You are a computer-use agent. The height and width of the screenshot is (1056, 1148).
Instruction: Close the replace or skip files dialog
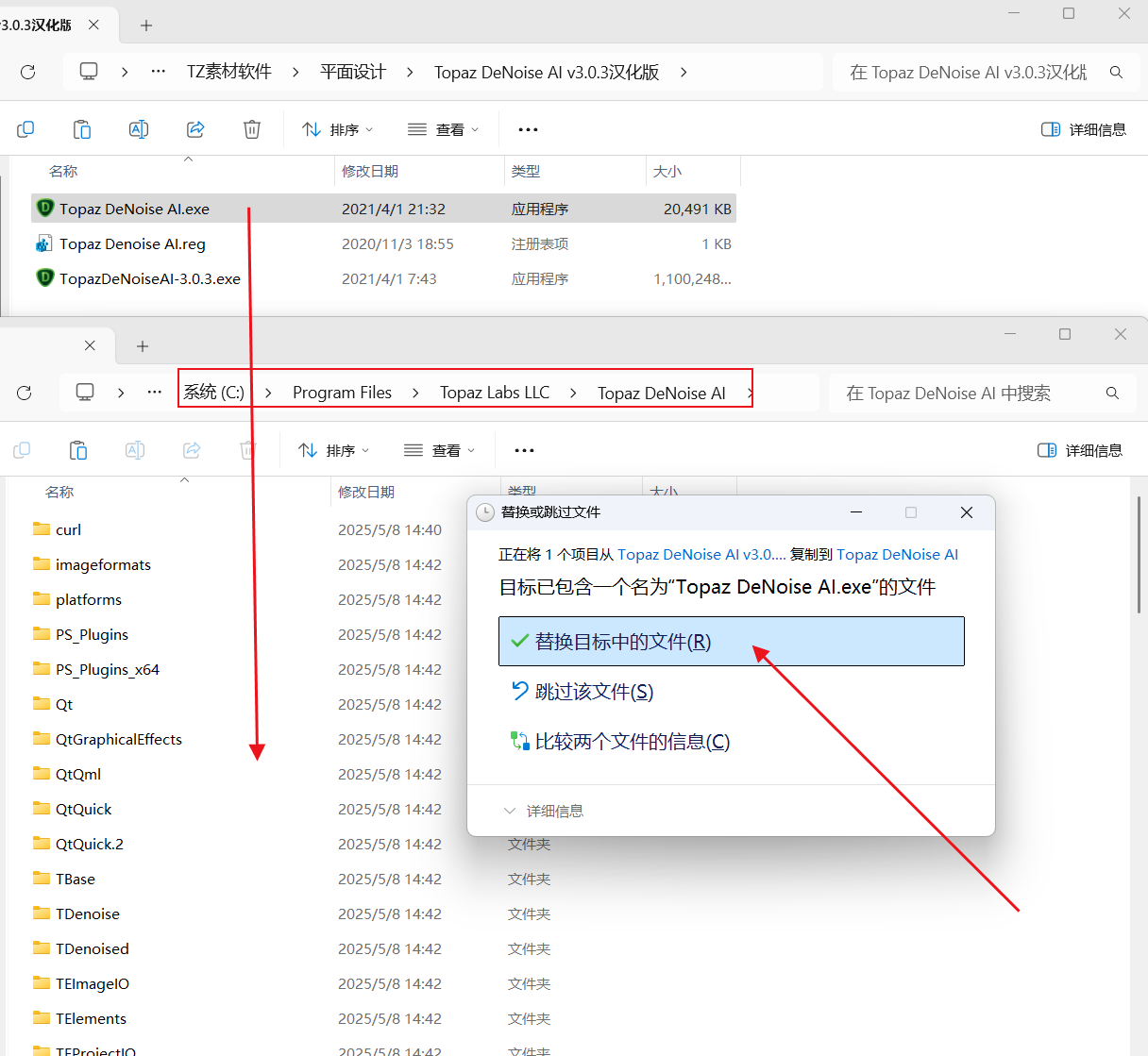(x=966, y=512)
